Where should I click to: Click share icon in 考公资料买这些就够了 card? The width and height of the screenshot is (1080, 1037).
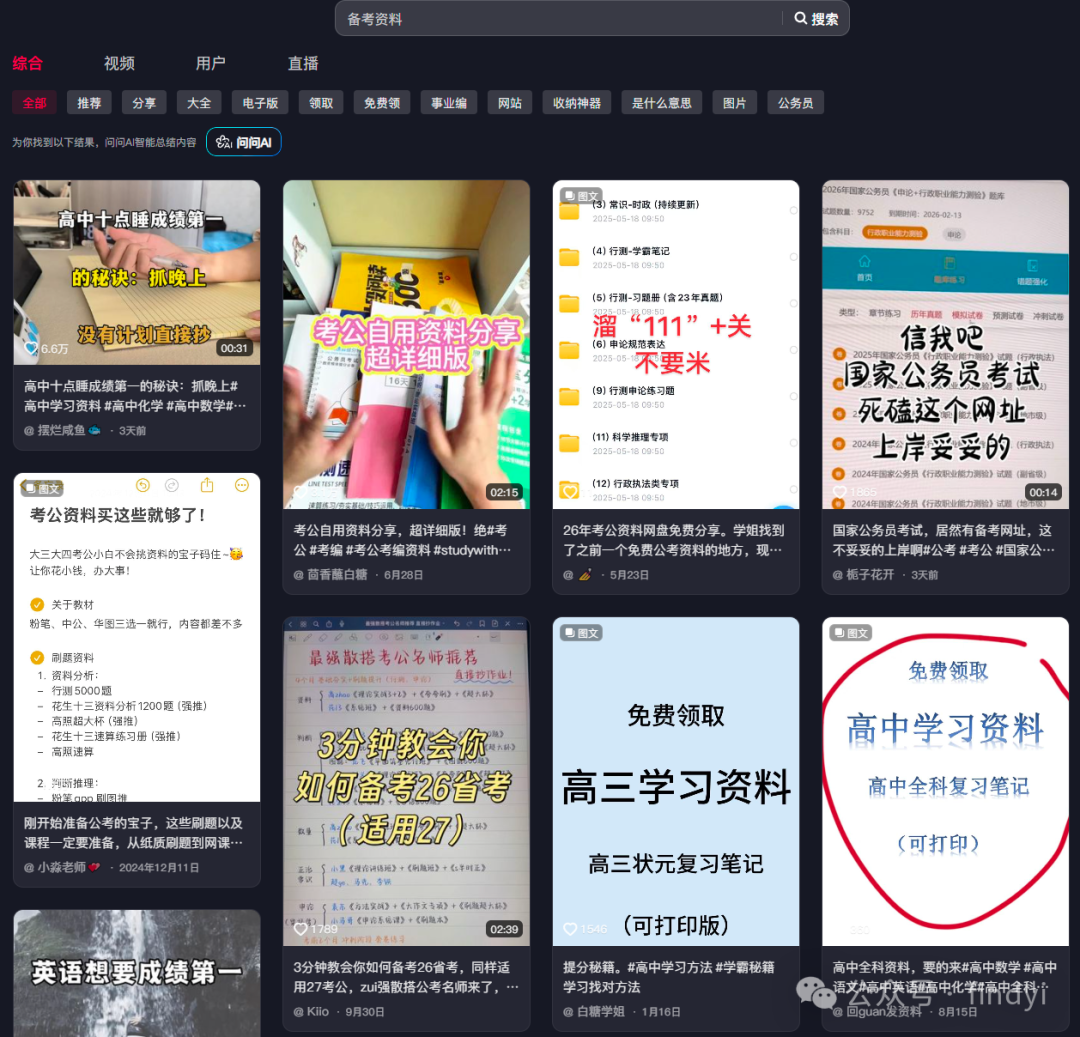(207, 485)
